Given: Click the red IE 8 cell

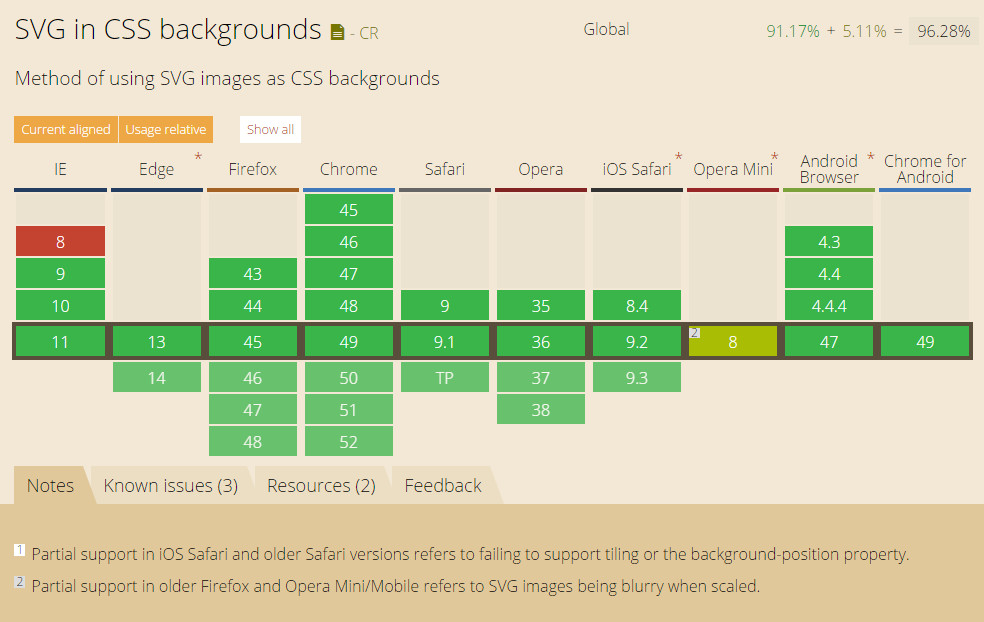Looking at the screenshot, I should [x=60, y=242].
